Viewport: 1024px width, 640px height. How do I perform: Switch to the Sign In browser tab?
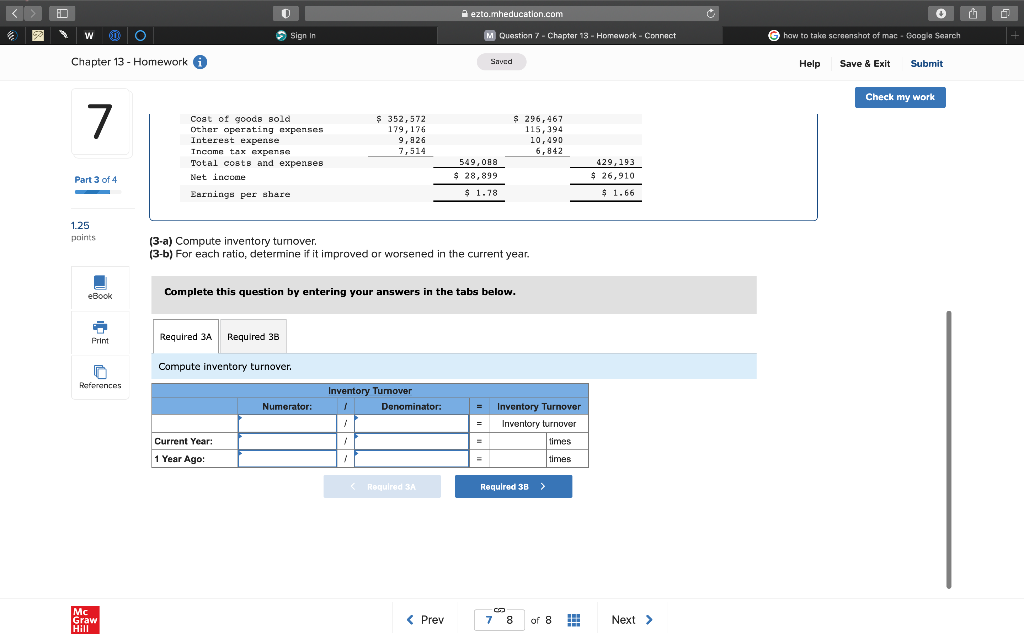click(296, 35)
